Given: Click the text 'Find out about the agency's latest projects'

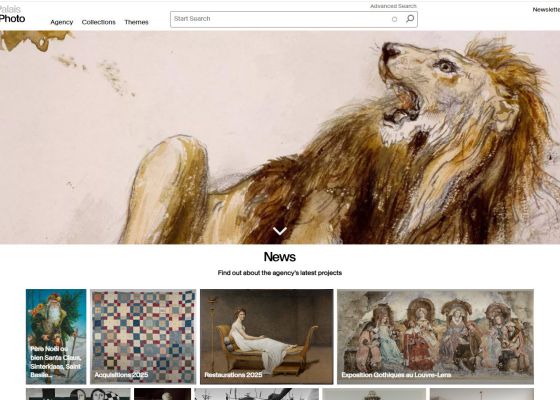Looking at the screenshot, I should (x=280, y=273).
